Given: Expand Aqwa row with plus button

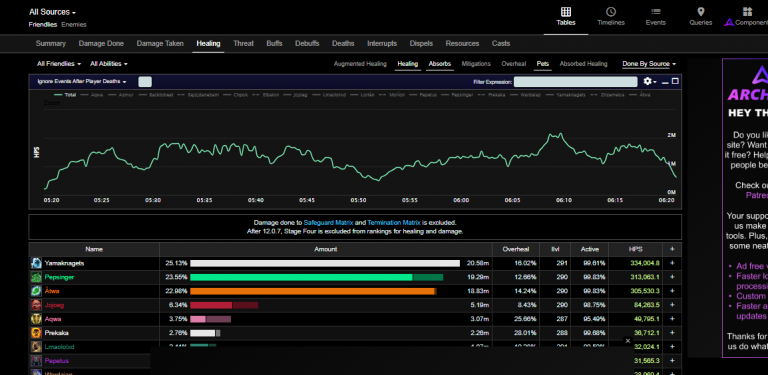Looking at the screenshot, I should click(672, 319).
